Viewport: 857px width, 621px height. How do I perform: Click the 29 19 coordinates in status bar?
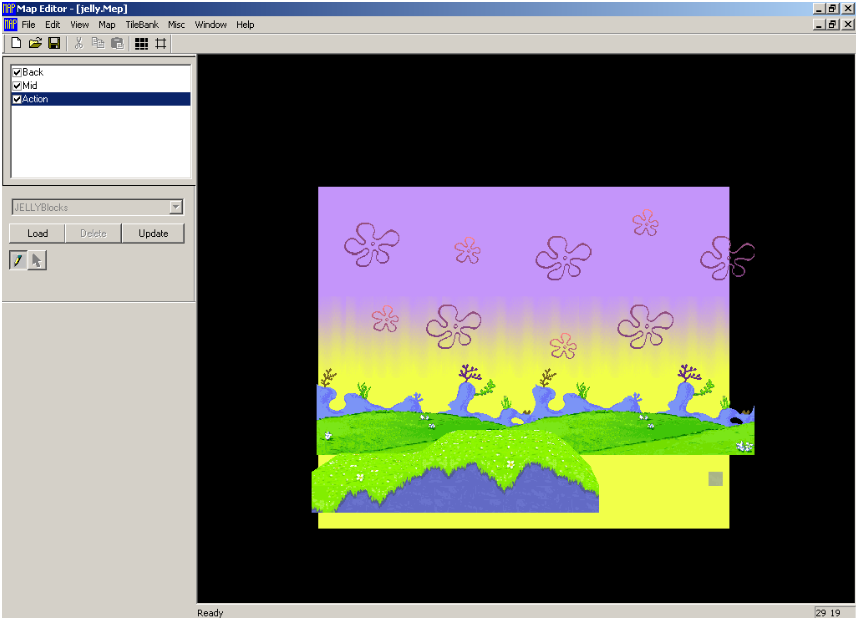click(827, 613)
